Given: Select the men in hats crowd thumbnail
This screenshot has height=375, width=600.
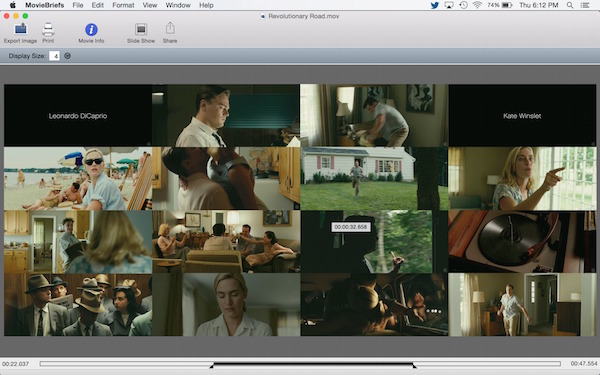Looking at the screenshot, I should pyautogui.click(x=78, y=305).
